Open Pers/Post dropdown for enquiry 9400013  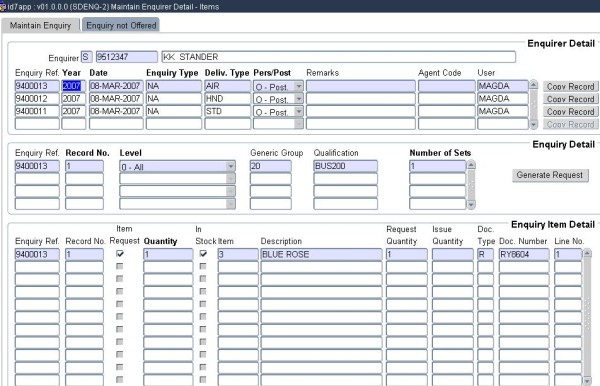click(299, 86)
